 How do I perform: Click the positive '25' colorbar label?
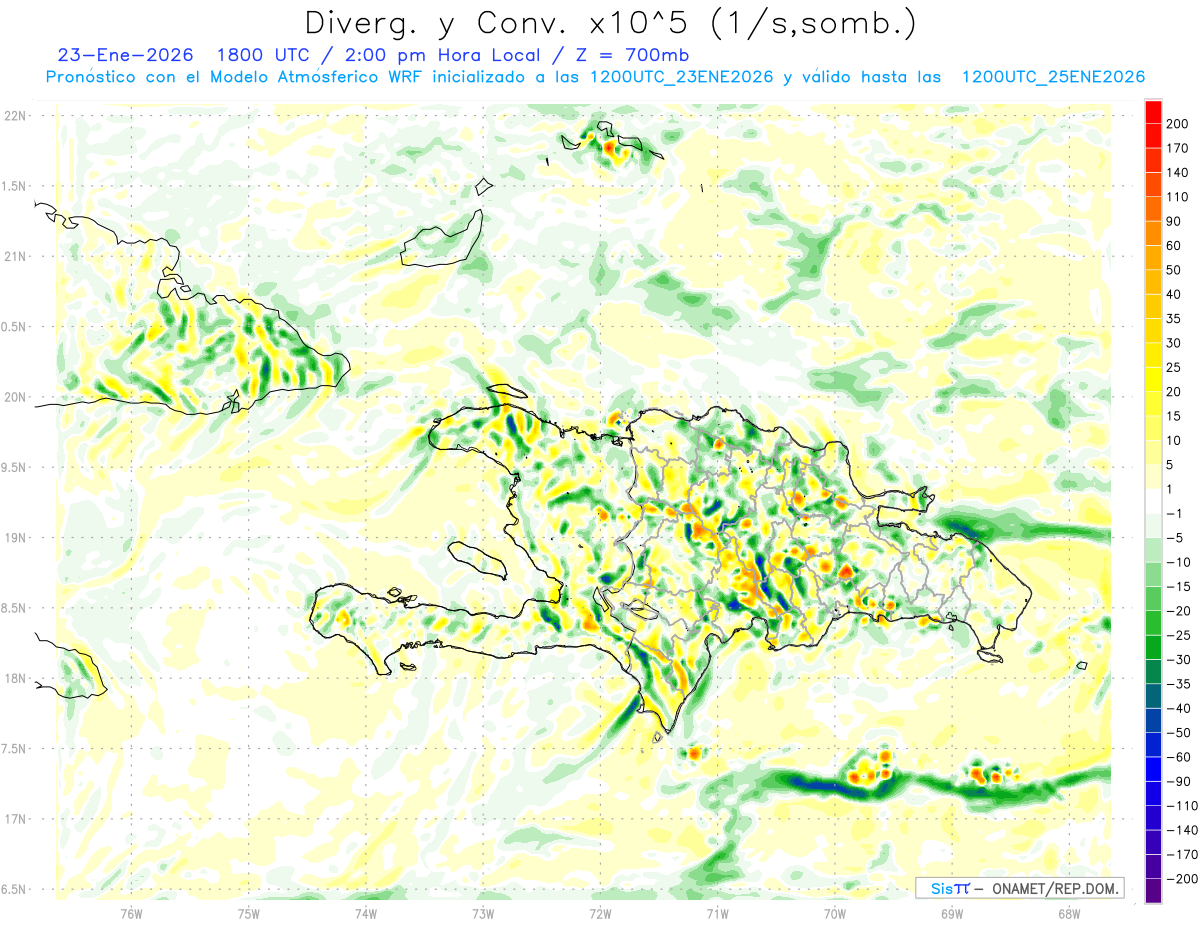1174,367
